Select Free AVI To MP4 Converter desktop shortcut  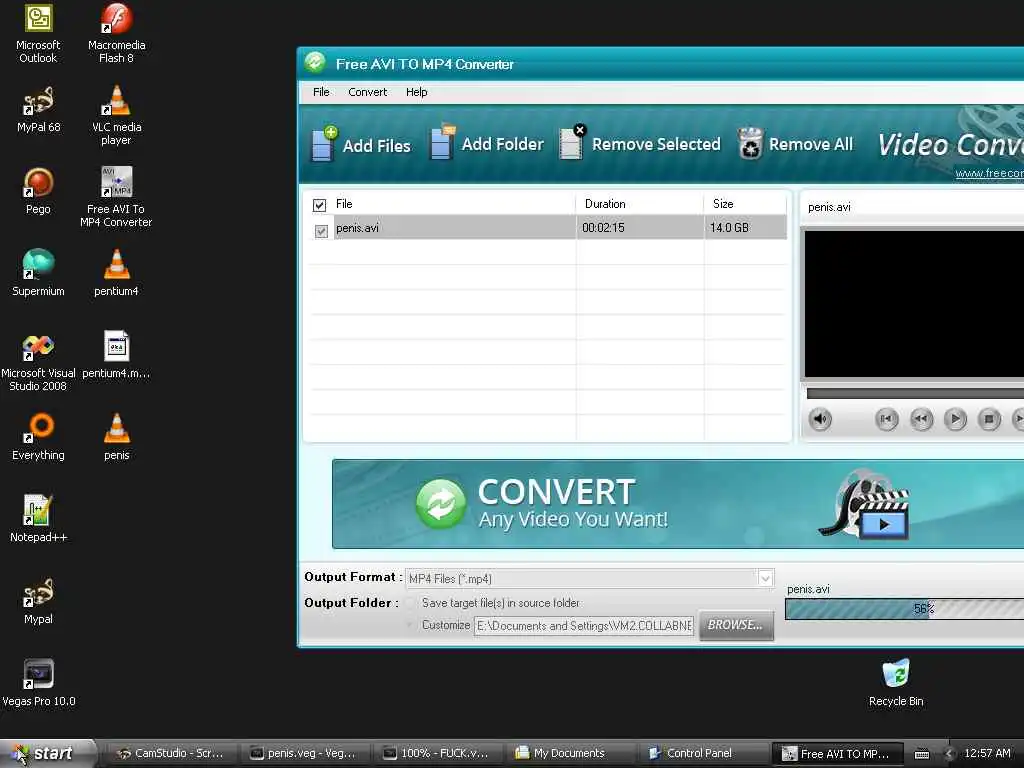[116, 198]
